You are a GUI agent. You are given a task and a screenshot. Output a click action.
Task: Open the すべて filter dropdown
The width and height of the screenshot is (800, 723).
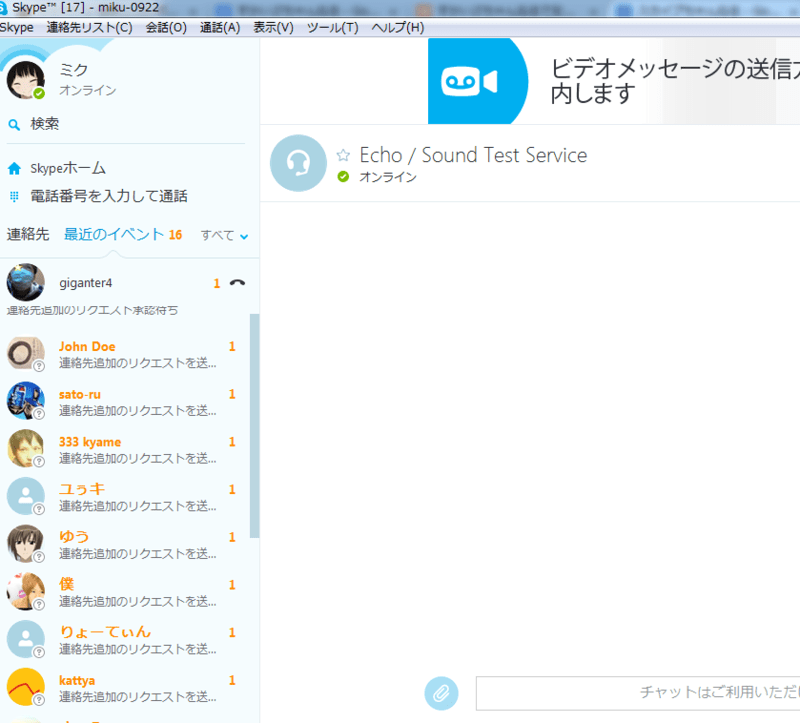coord(224,236)
